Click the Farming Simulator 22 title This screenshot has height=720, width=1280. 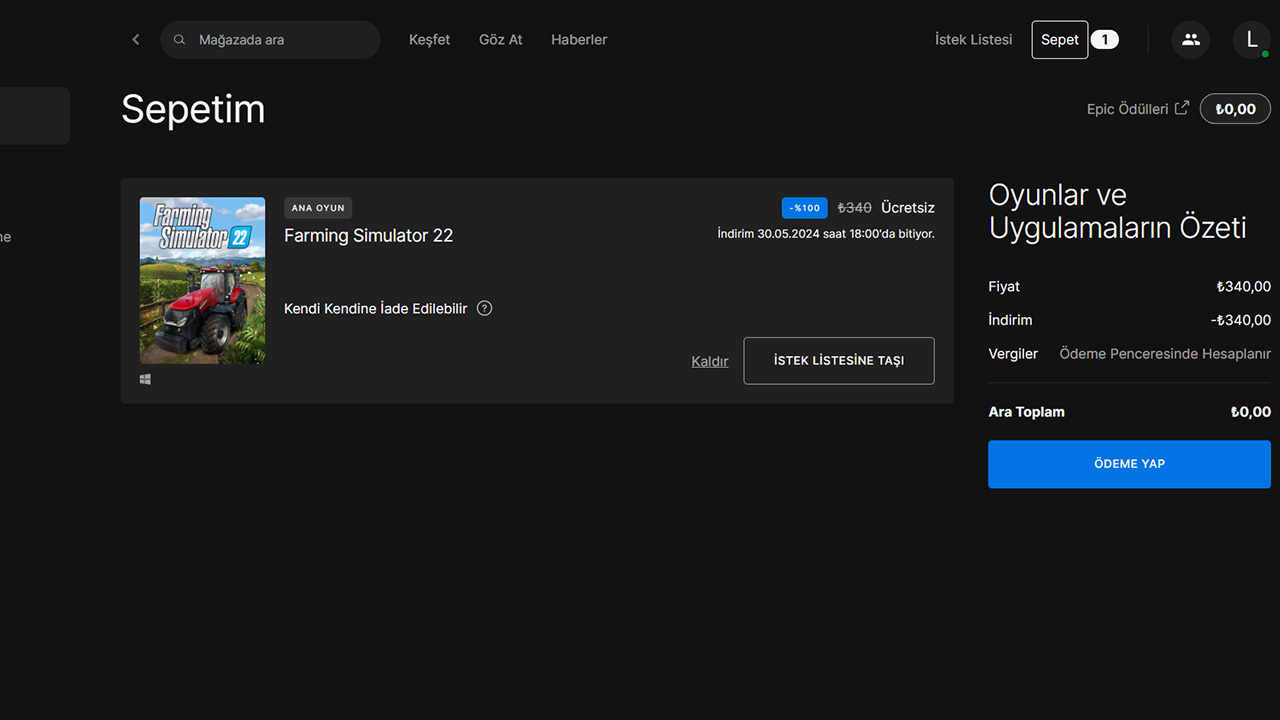click(x=368, y=236)
